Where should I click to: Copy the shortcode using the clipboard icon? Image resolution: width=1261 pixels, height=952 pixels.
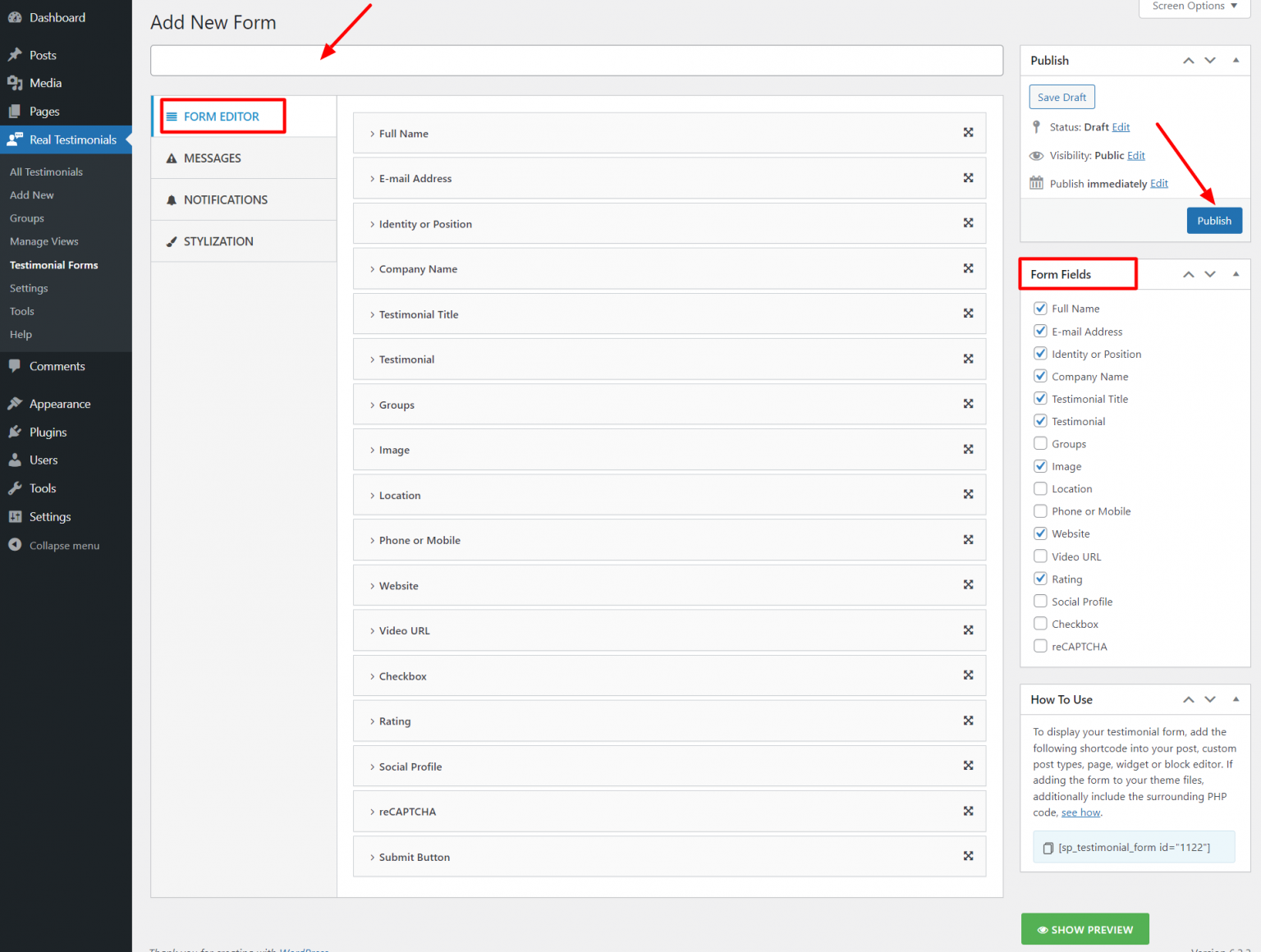click(1048, 847)
